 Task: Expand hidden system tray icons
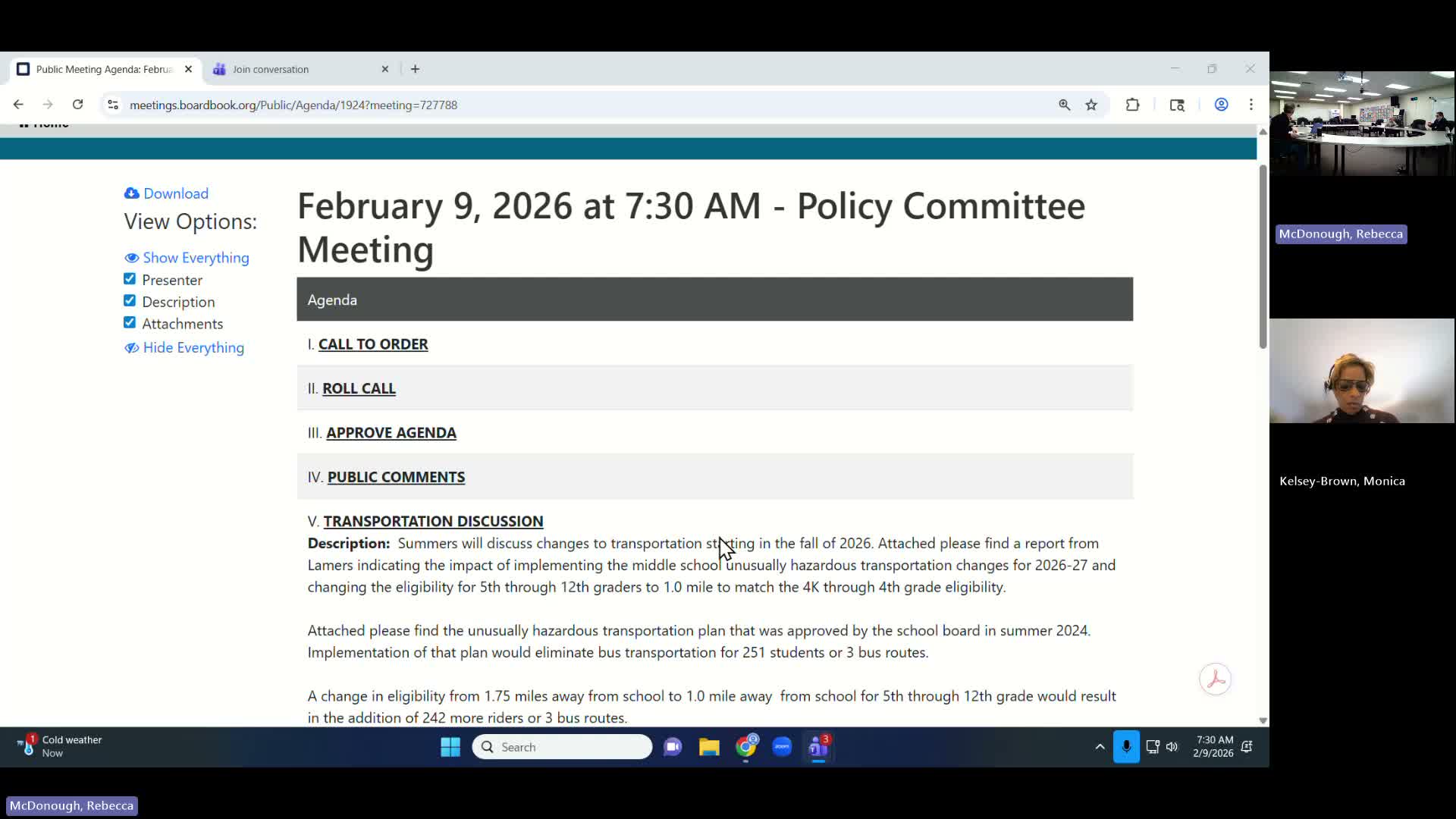pos(1099,747)
